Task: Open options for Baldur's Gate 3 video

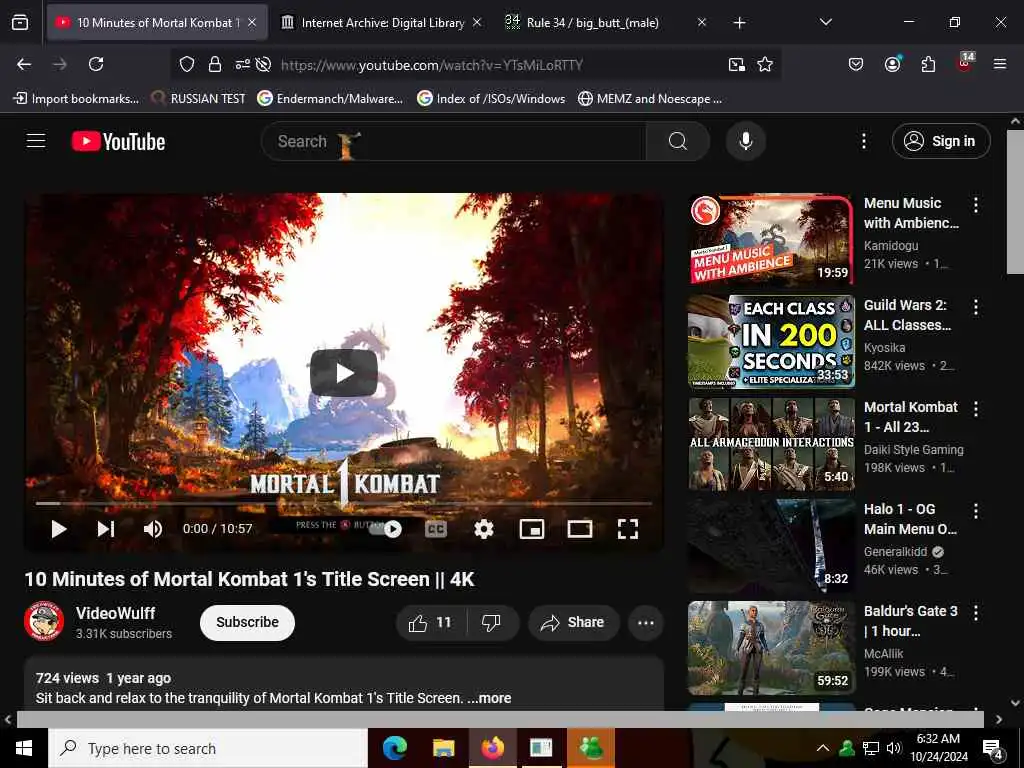Action: [x=976, y=613]
